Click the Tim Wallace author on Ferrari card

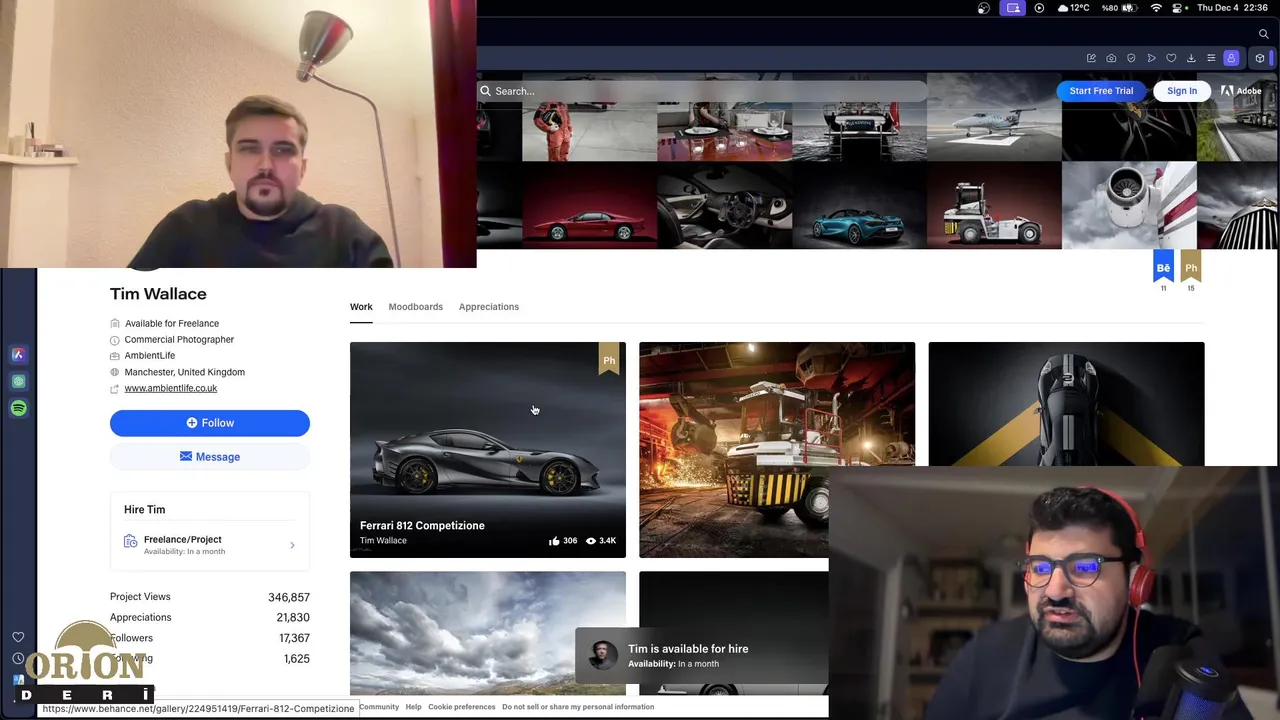[383, 541]
